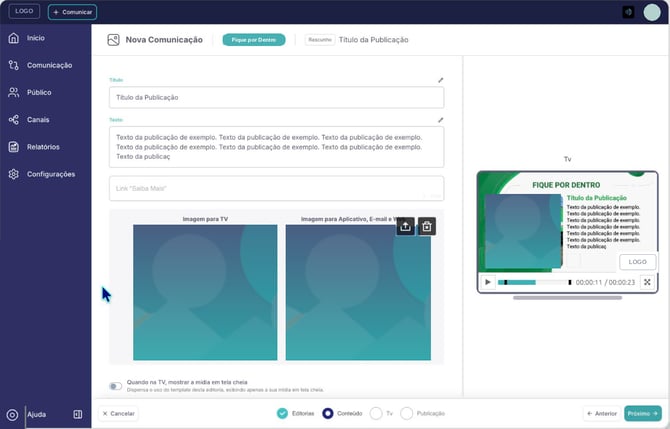This screenshot has height=429, width=670.
Task: Click the preview image in TV player
Action: pos(523,231)
